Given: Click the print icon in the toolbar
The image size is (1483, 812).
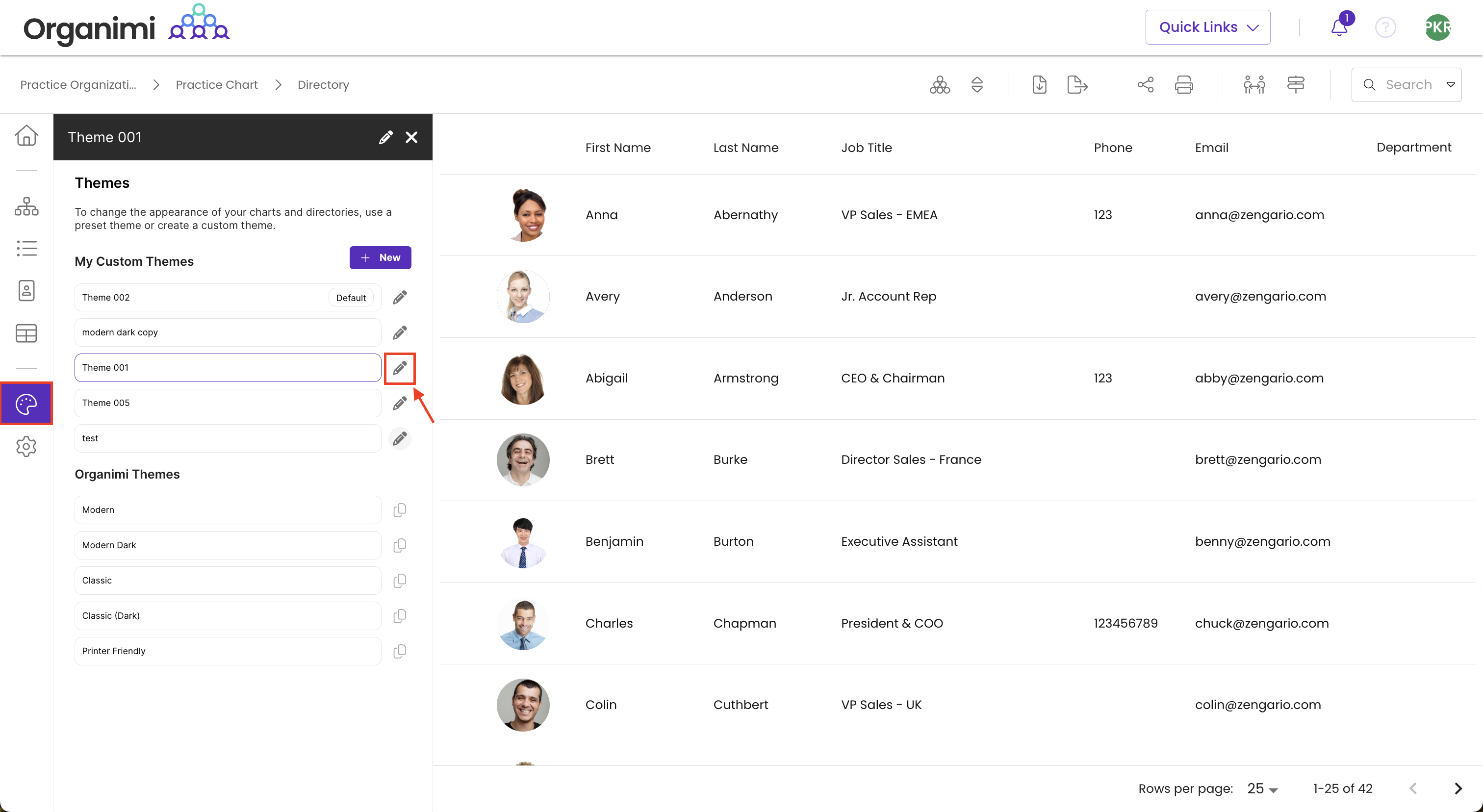Looking at the screenshot, I should 1184,85.
